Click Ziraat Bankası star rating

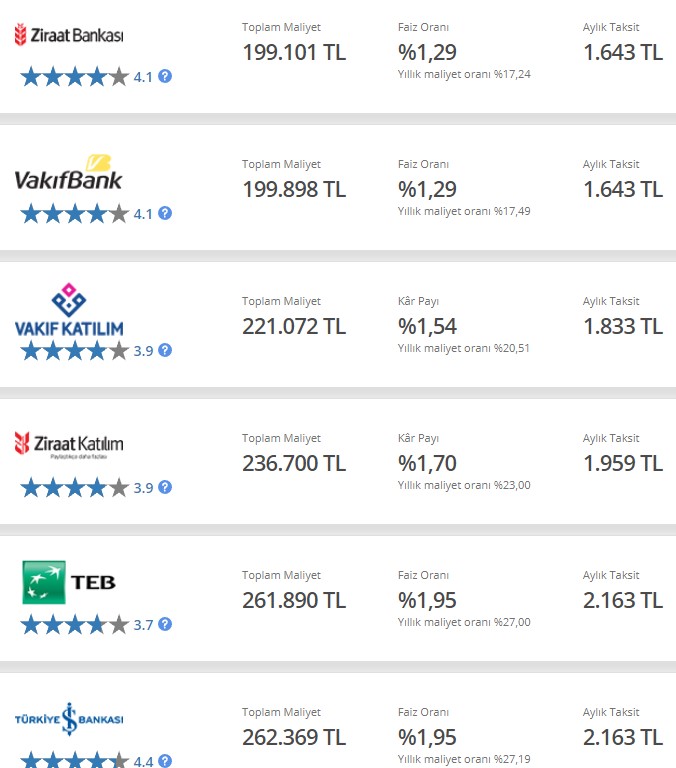coord(74,77)
